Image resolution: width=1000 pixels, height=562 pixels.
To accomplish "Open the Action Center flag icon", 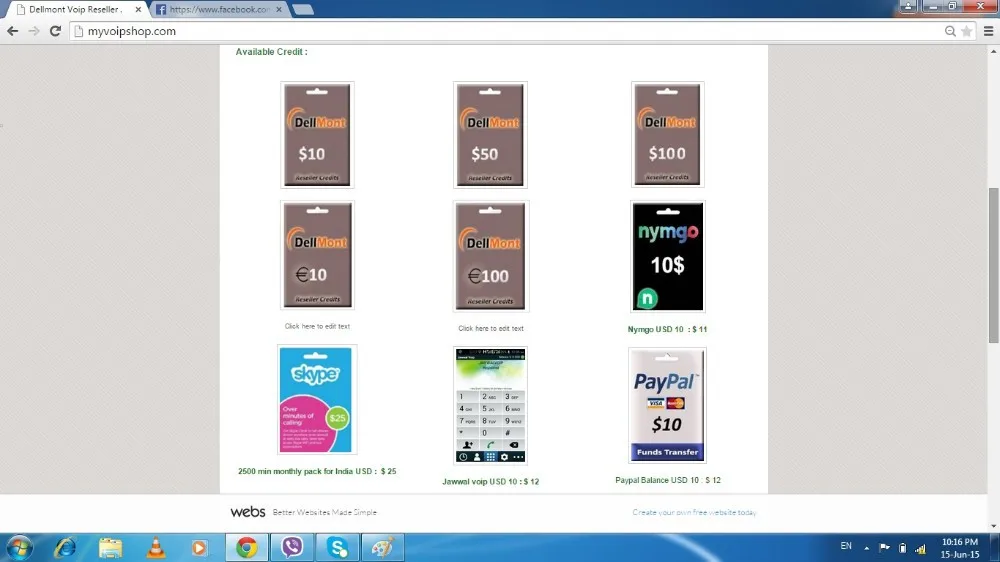I will (885, 547).
